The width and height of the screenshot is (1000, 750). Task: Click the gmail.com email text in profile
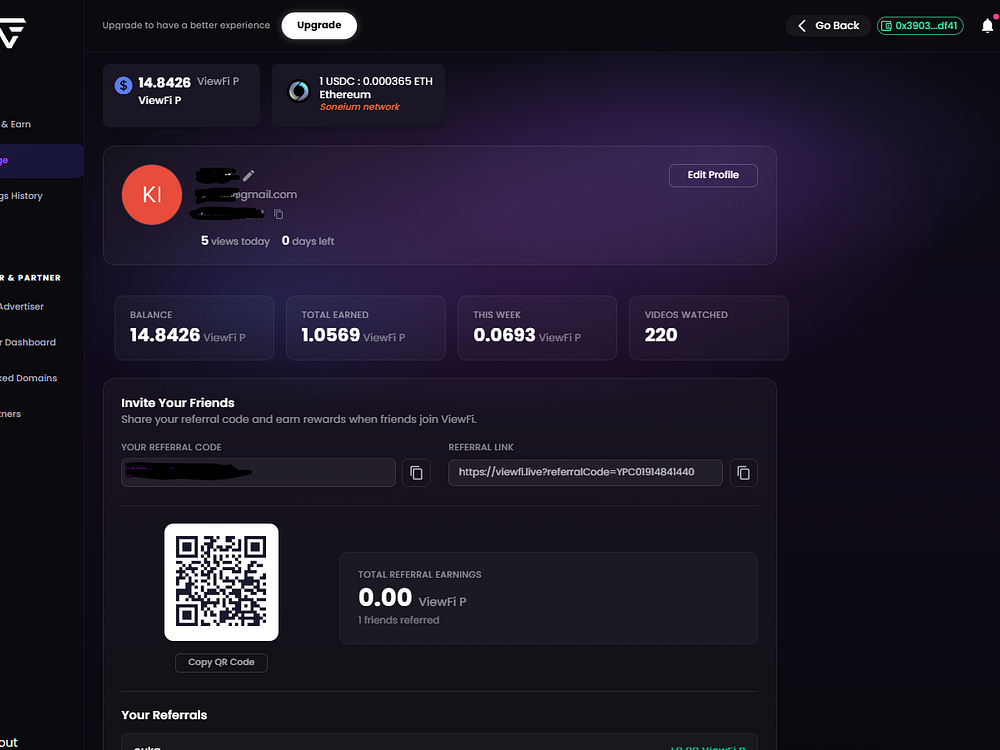coord(246,195)
